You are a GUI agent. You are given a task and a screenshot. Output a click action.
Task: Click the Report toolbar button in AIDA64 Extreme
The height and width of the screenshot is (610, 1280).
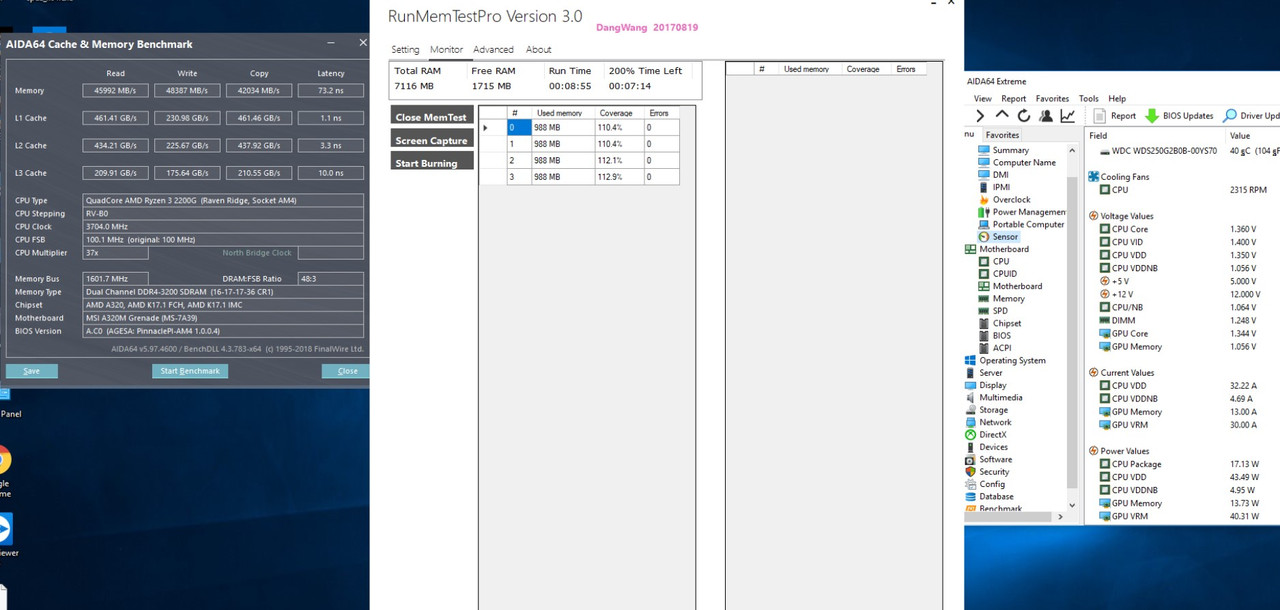[1115, 116]
